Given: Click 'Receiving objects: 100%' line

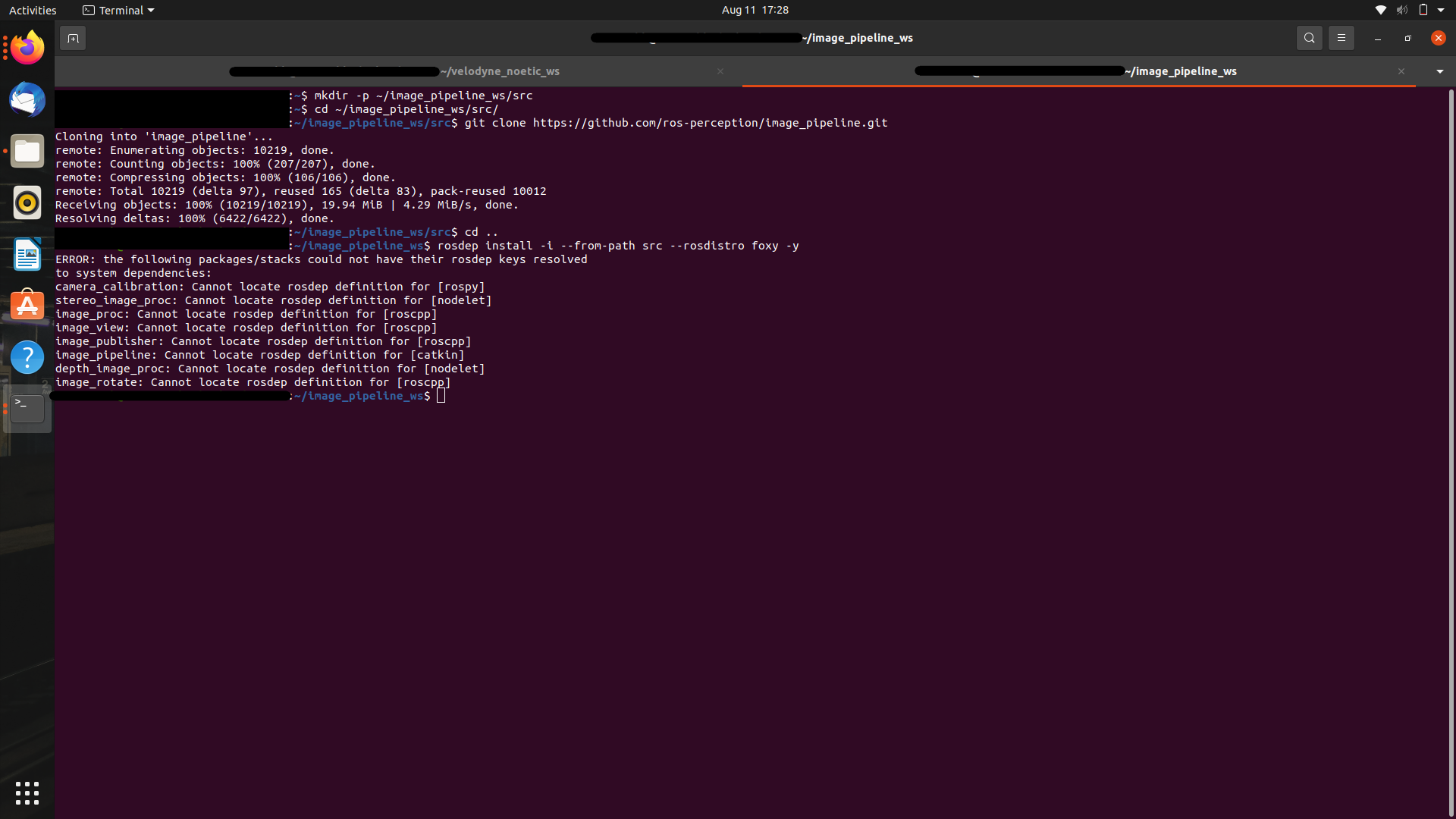Looking at the screenshot, I should (x=287, y=205).
